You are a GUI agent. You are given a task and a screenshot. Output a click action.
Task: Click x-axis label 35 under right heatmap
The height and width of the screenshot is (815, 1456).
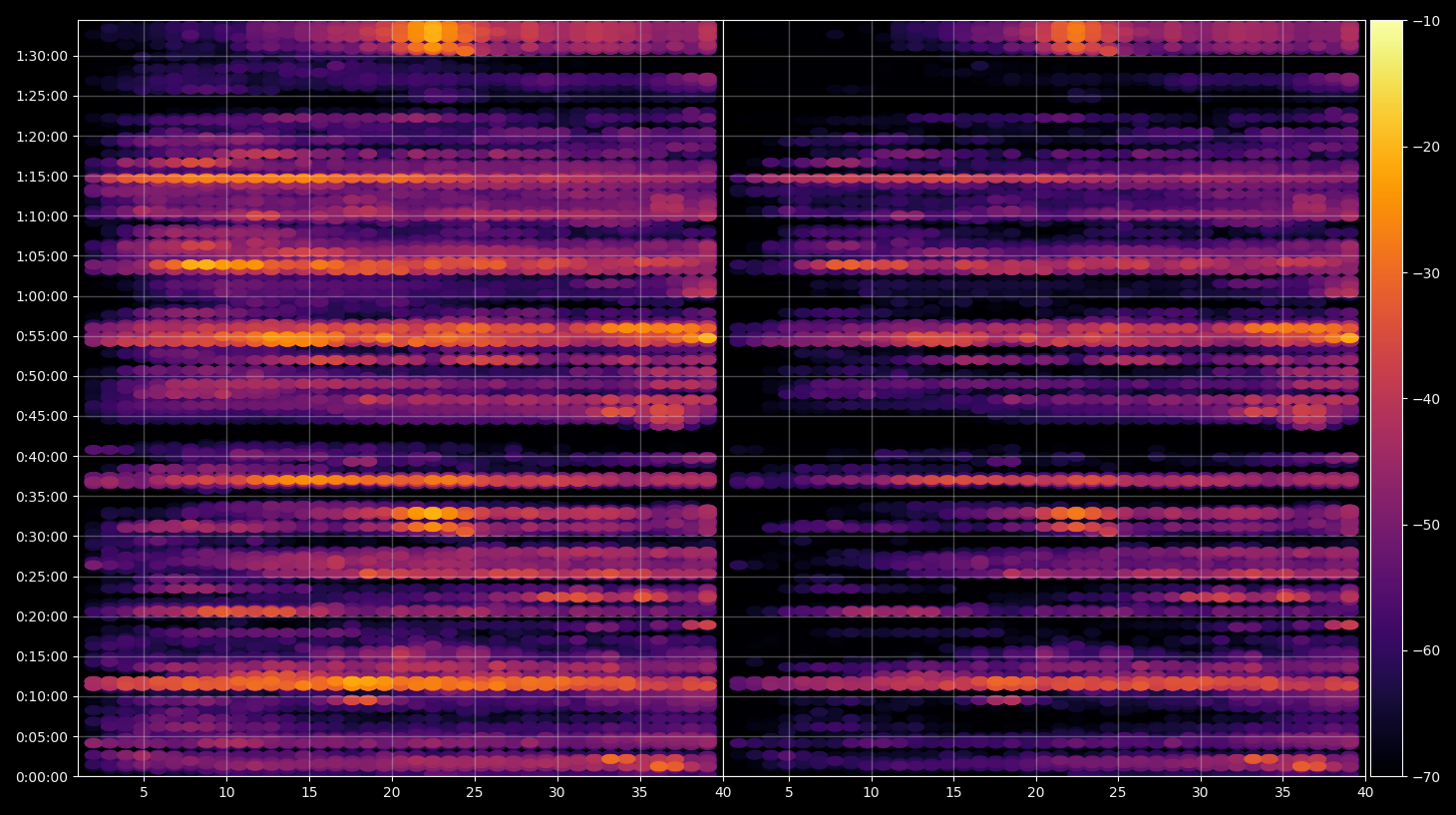click(1282, 793)
